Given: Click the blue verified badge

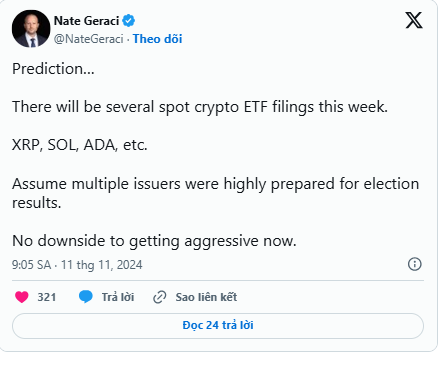Looking at the screenshot, I should [129, 21].
